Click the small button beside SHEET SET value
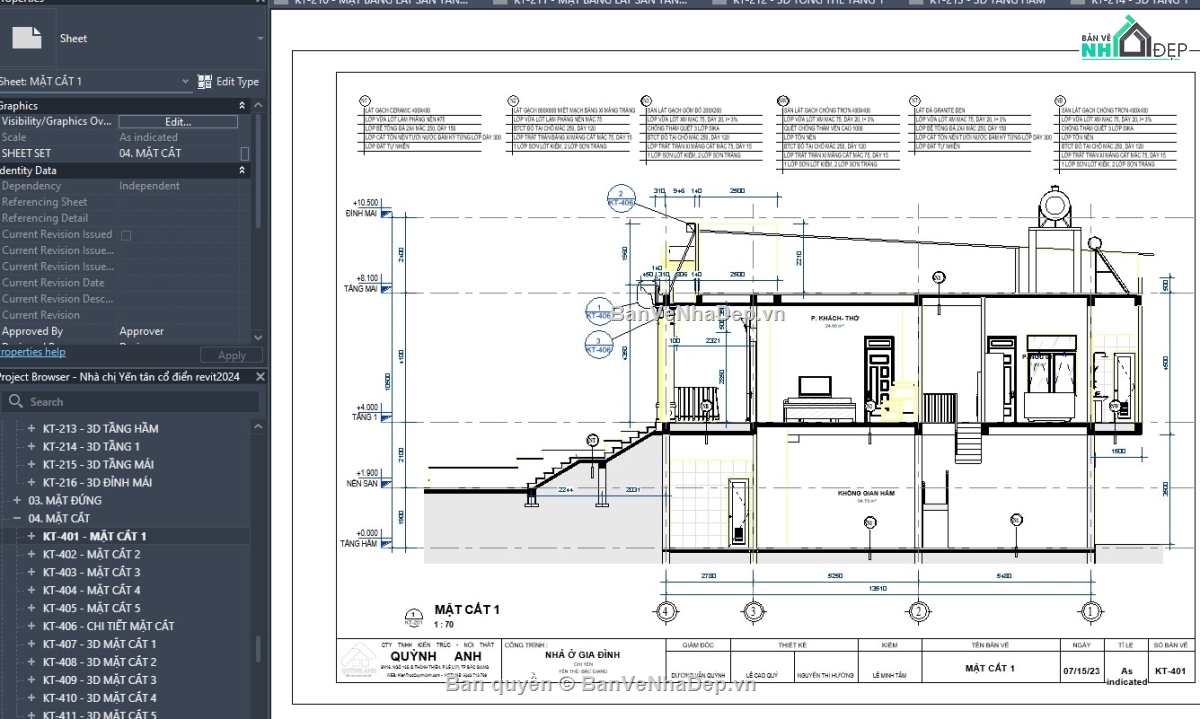1200x719 pixels. [244, 154]
